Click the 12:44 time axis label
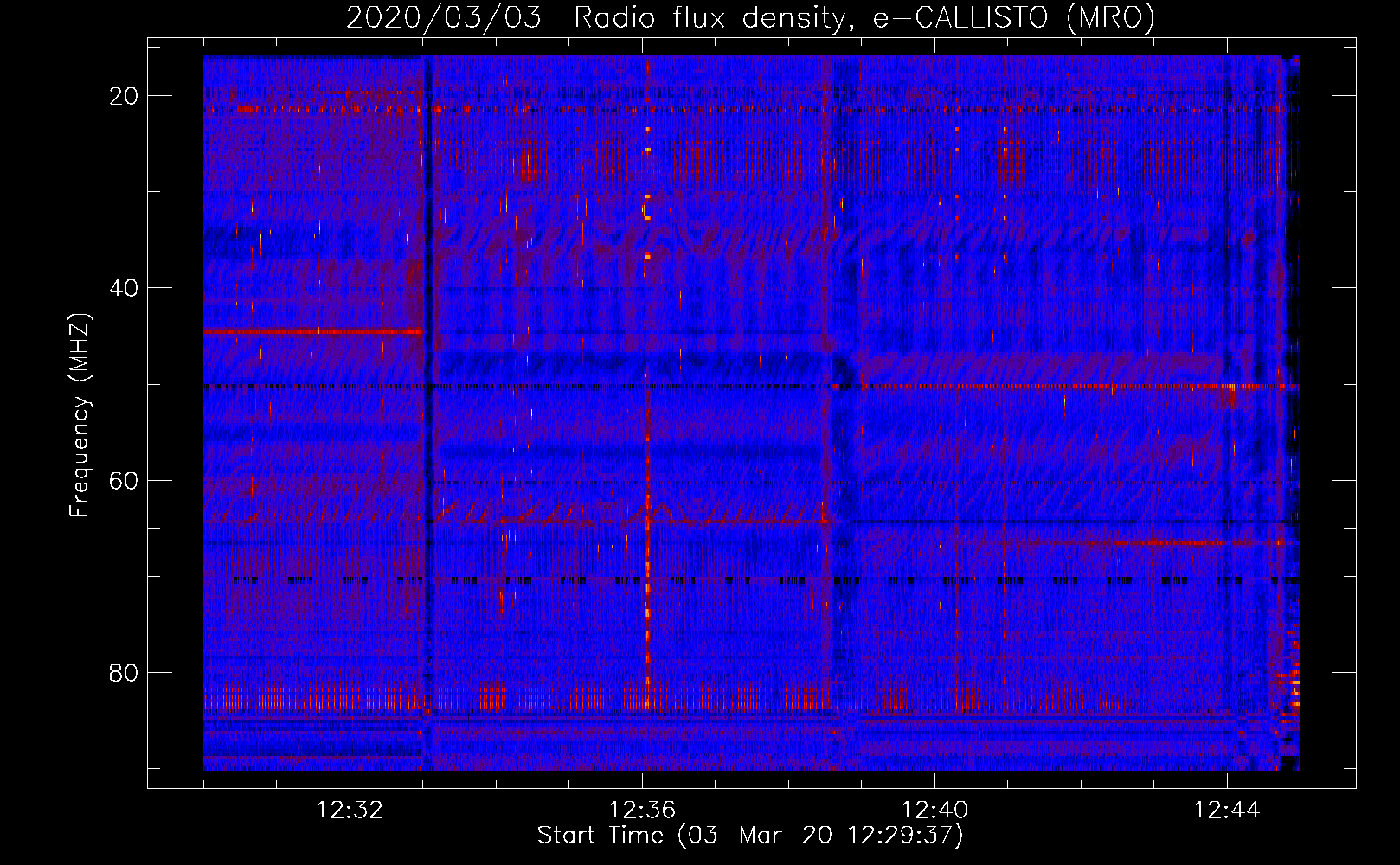Screen dimensions: 1400x865 click(x=1227, y=811)
